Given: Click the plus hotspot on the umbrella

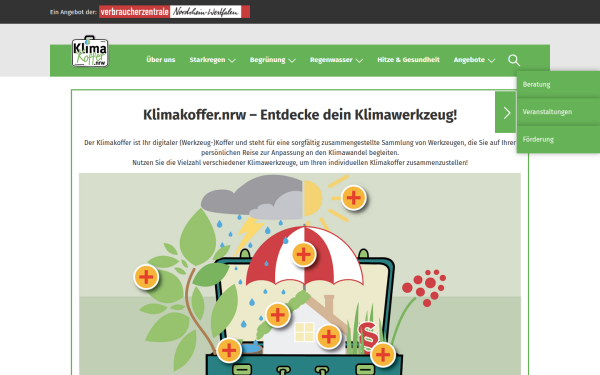Looking at the screenshot, I should point(303,254).
